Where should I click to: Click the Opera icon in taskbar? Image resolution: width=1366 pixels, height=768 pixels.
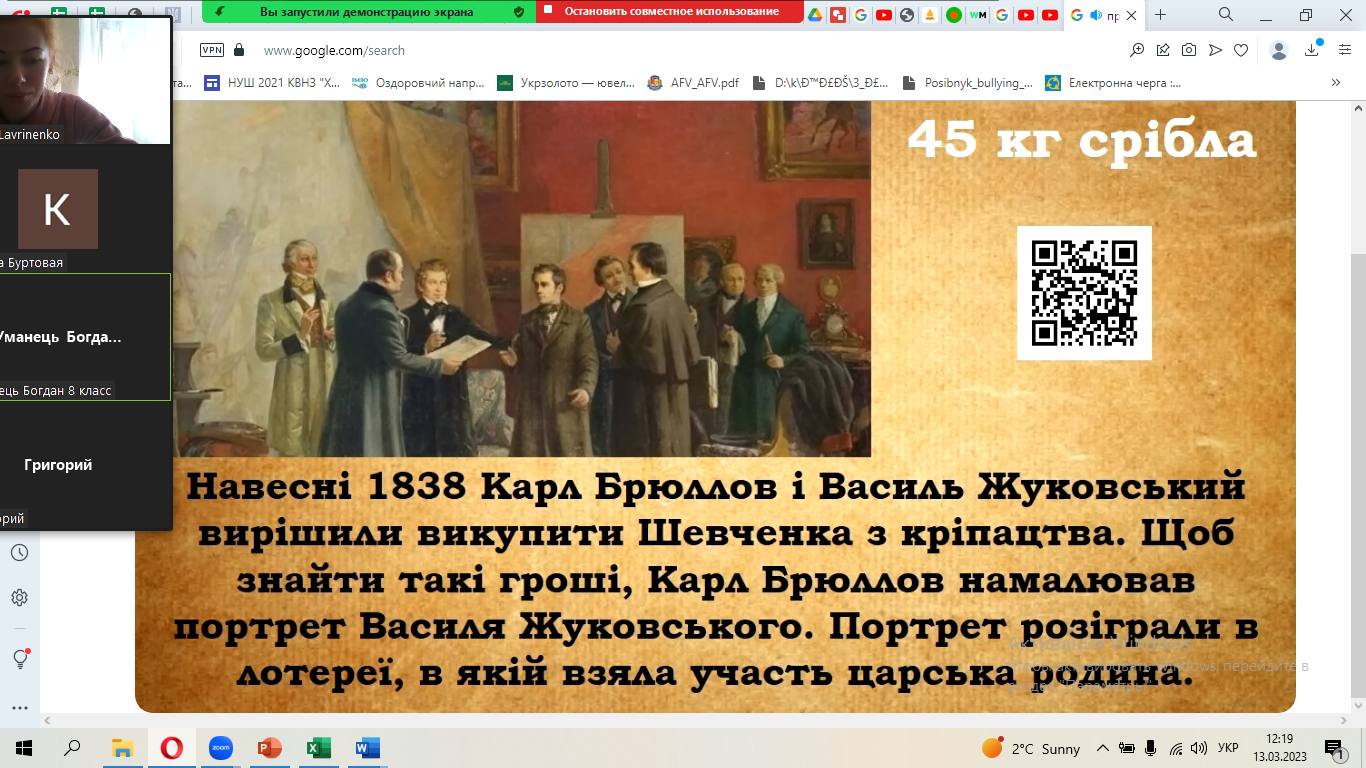click(171, 748)
